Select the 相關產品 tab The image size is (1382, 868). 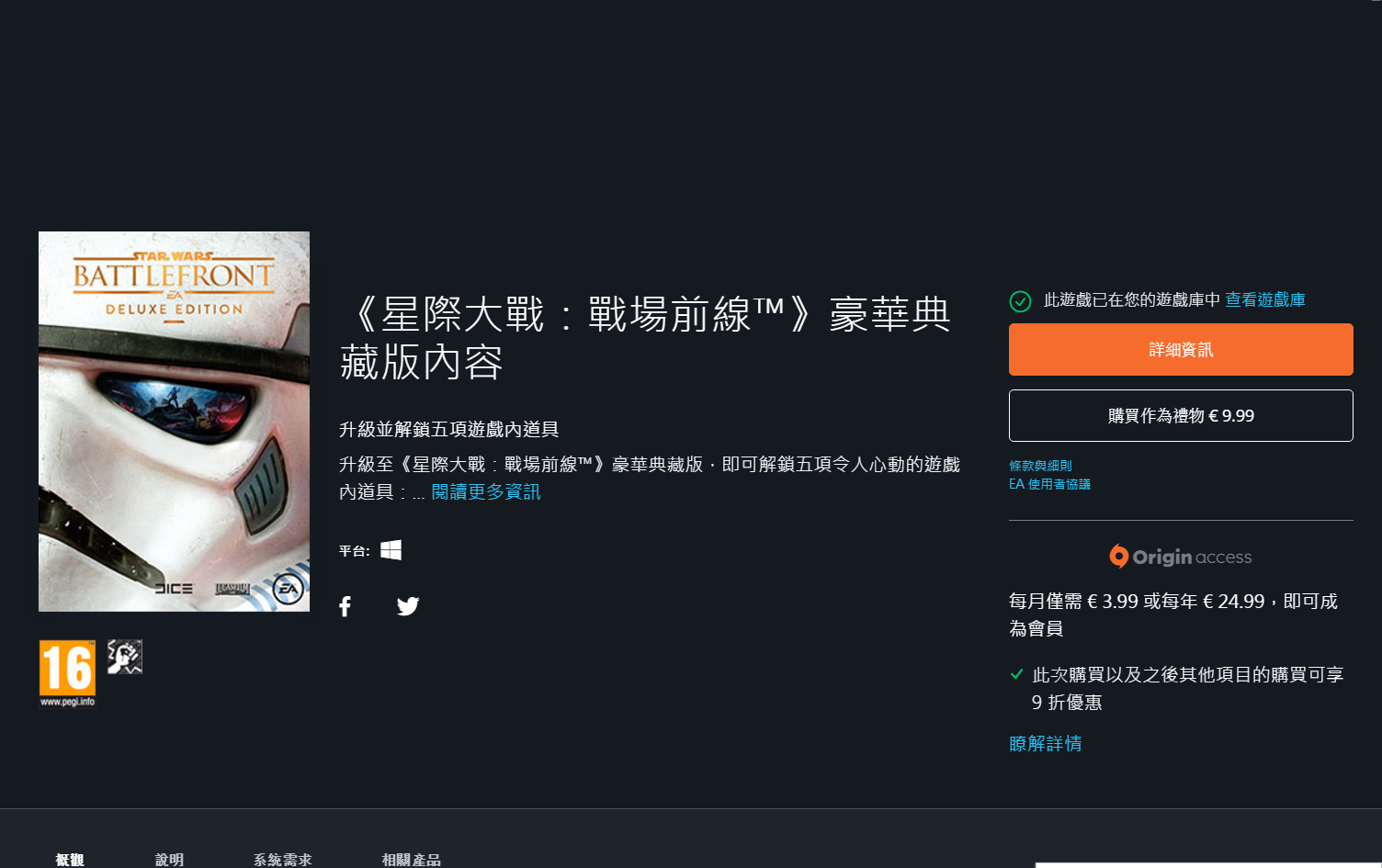[411, 859]
